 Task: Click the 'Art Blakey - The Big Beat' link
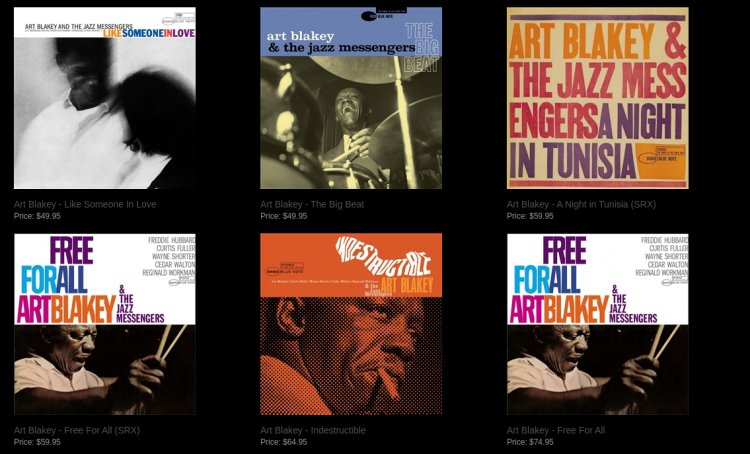[312, 204]
